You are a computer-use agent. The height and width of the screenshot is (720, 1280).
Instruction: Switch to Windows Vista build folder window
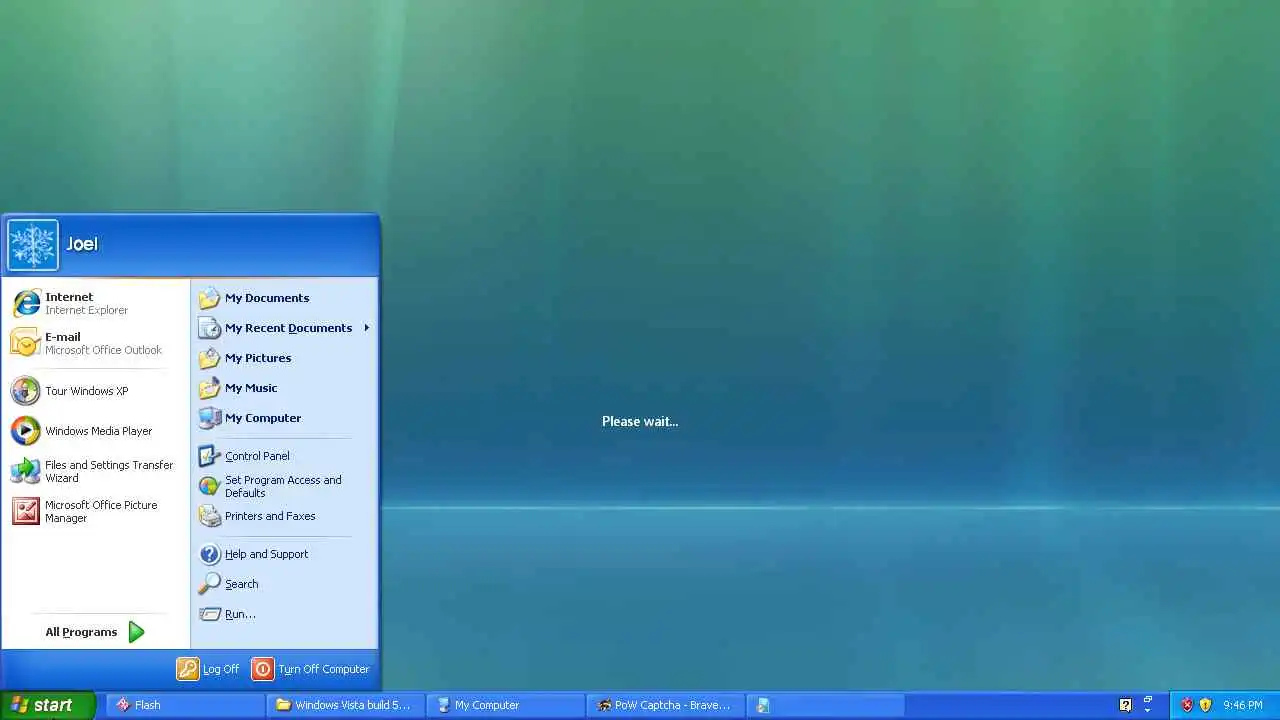(x=345, y=705)
